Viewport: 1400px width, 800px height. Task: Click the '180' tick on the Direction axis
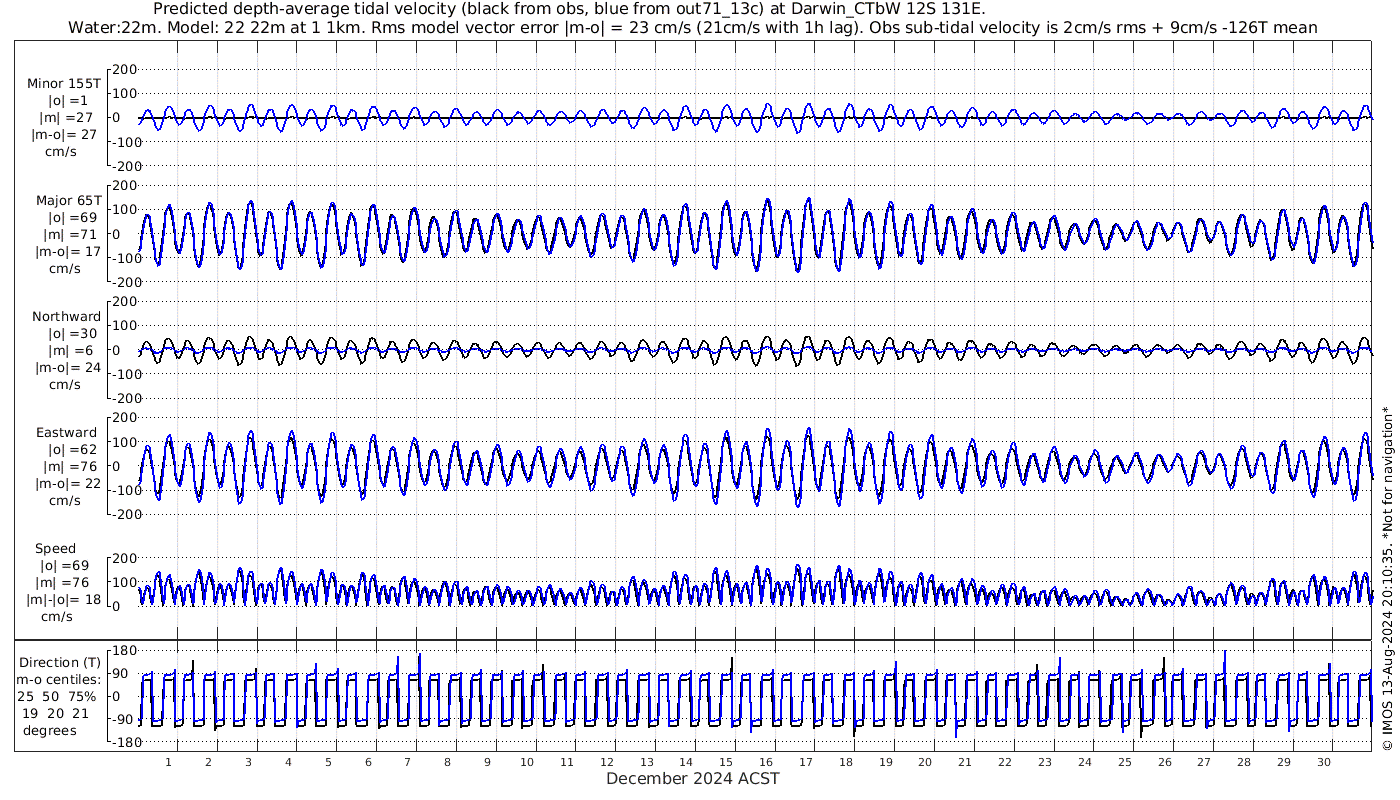(124, 650)
